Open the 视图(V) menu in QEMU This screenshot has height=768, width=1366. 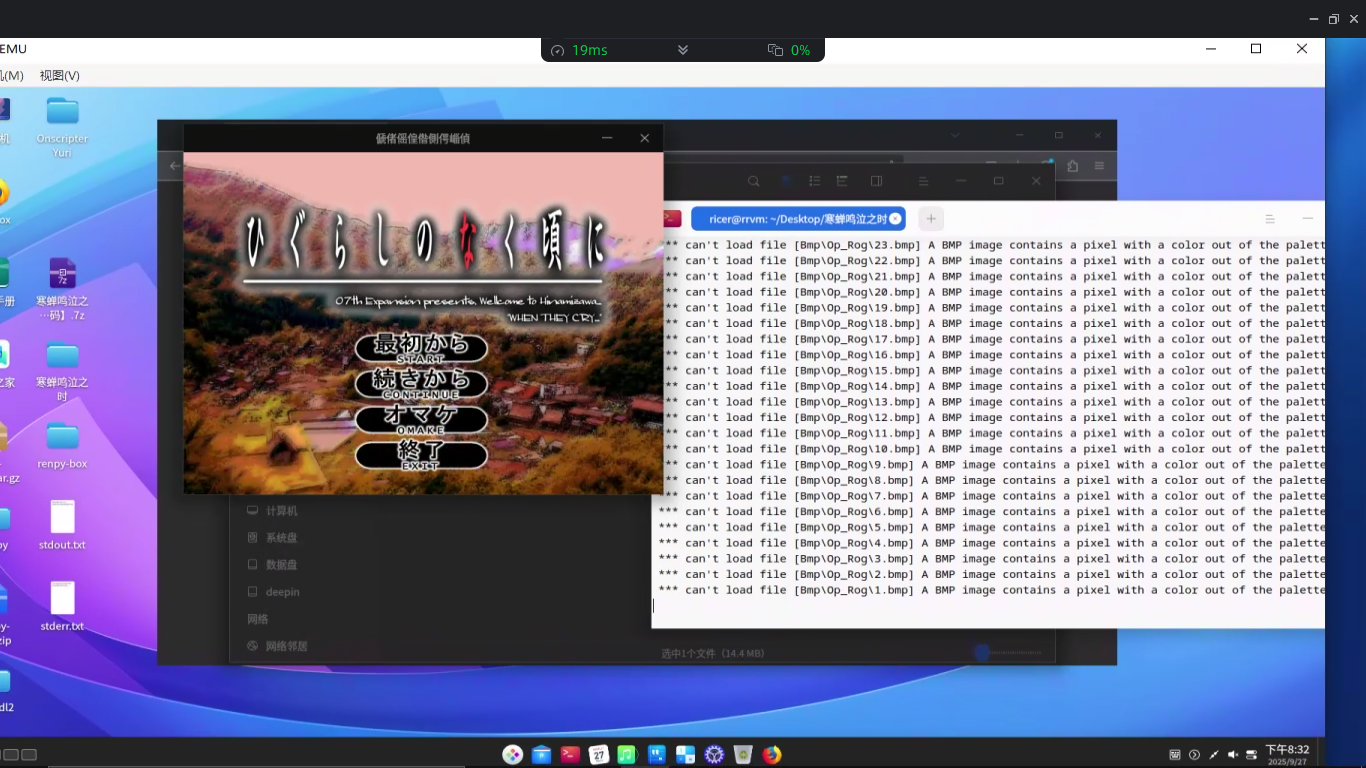60,76
